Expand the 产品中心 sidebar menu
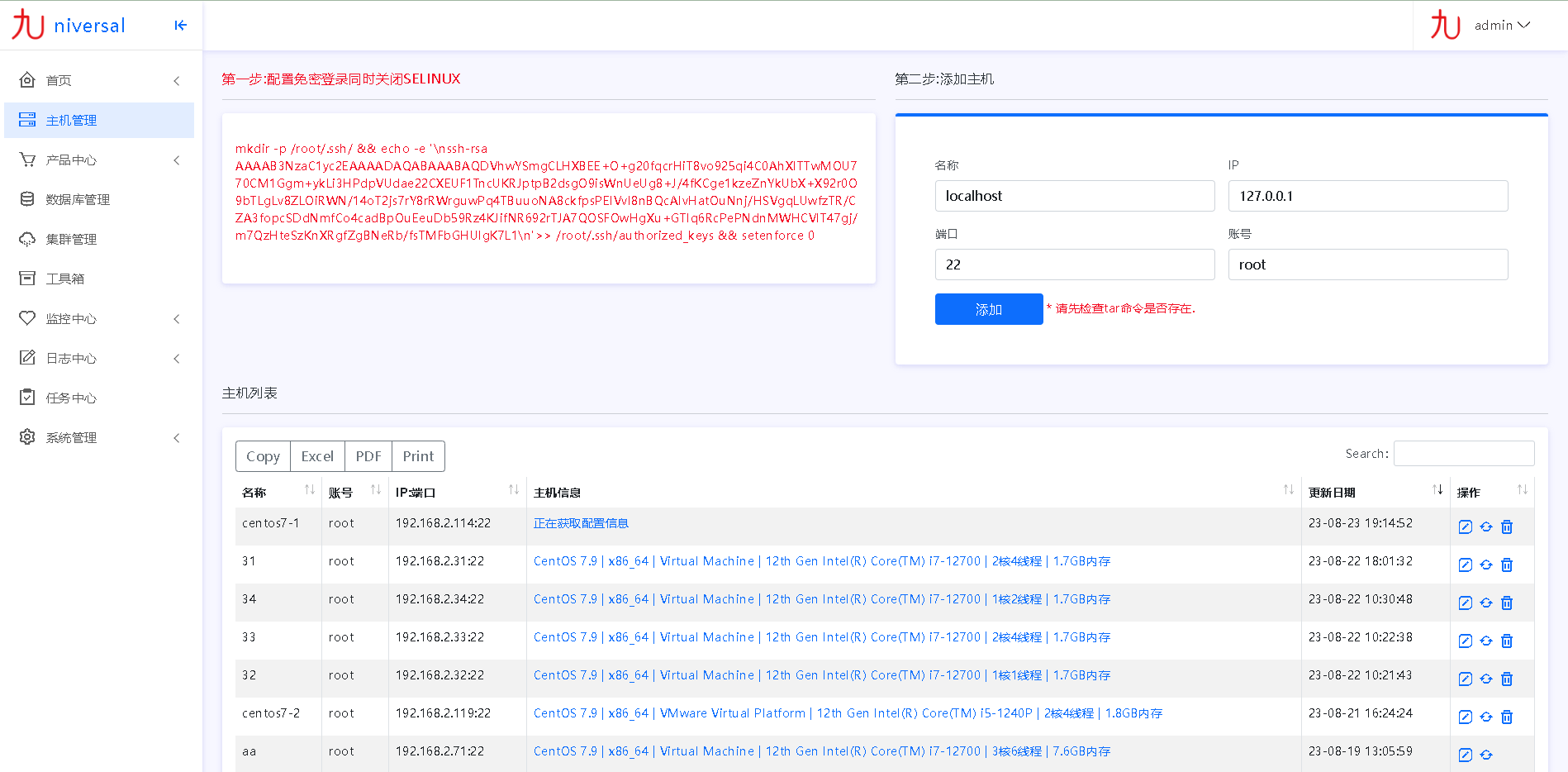Image resolution: width=1568 pixels, height=772 pixels. [99, 160]
